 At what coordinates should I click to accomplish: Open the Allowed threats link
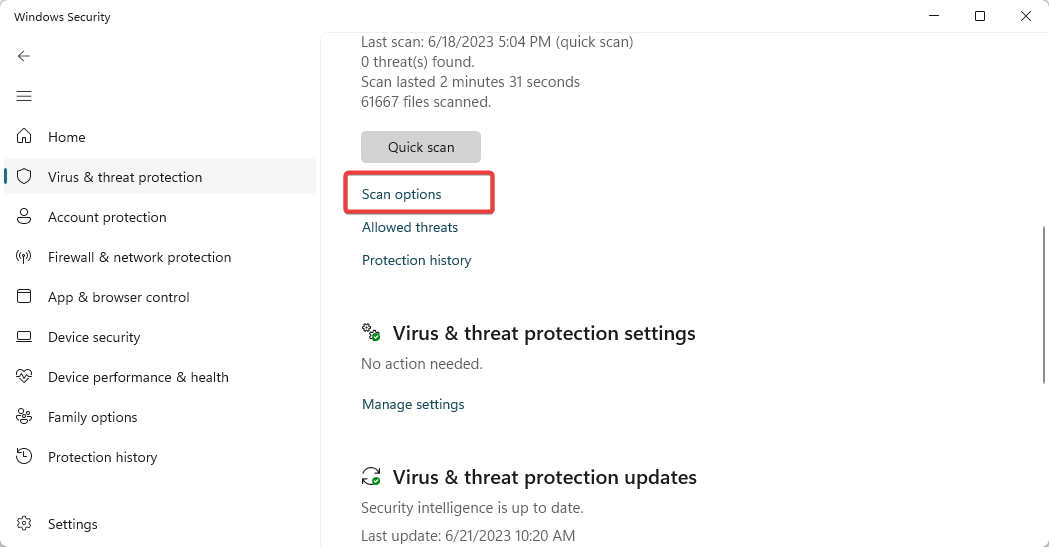410,227
